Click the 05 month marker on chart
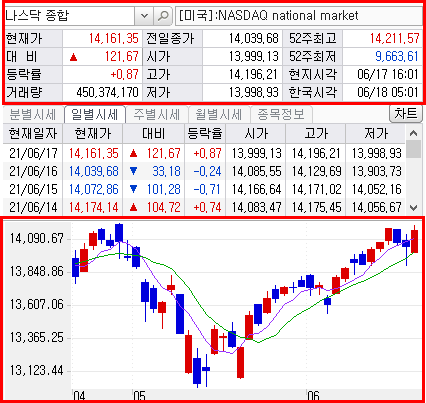Screen dimensions: 426x403 point(139,396)
